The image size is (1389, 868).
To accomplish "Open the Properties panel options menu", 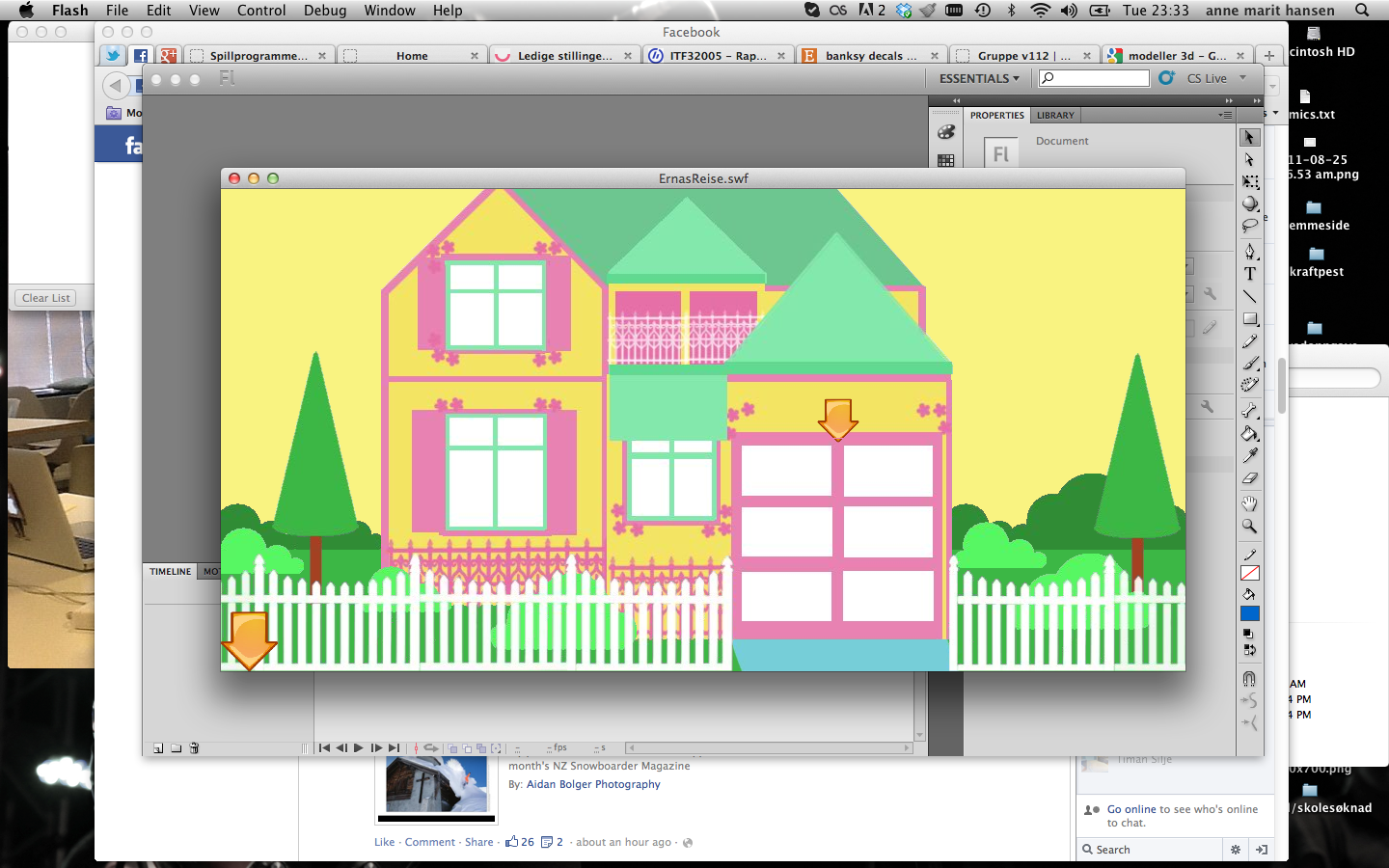I will 1225,115.
